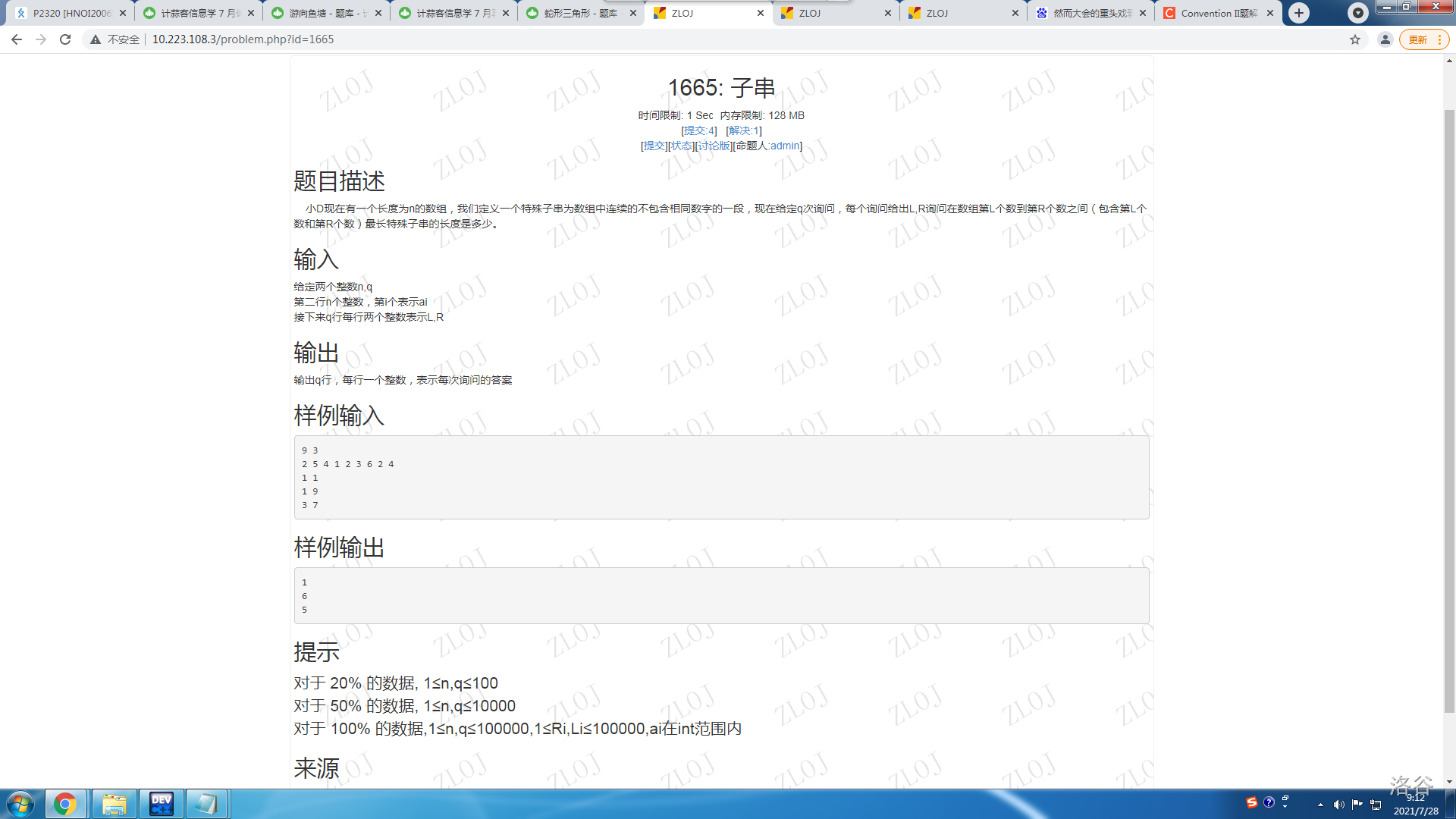Switch to the Convention tab
The width and height of the screenshot is (1456, 819).
(x=1213, y=13)
